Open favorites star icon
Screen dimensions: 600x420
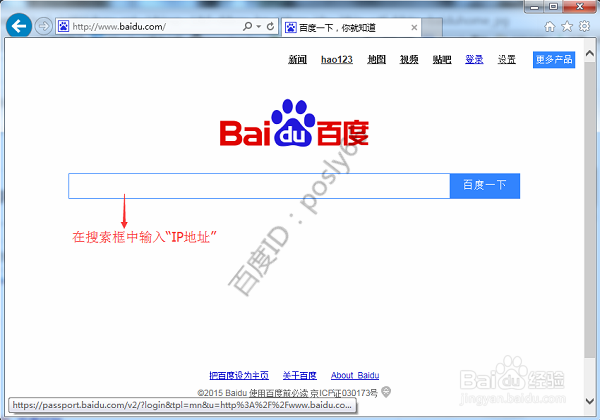(x=567, y=26)
